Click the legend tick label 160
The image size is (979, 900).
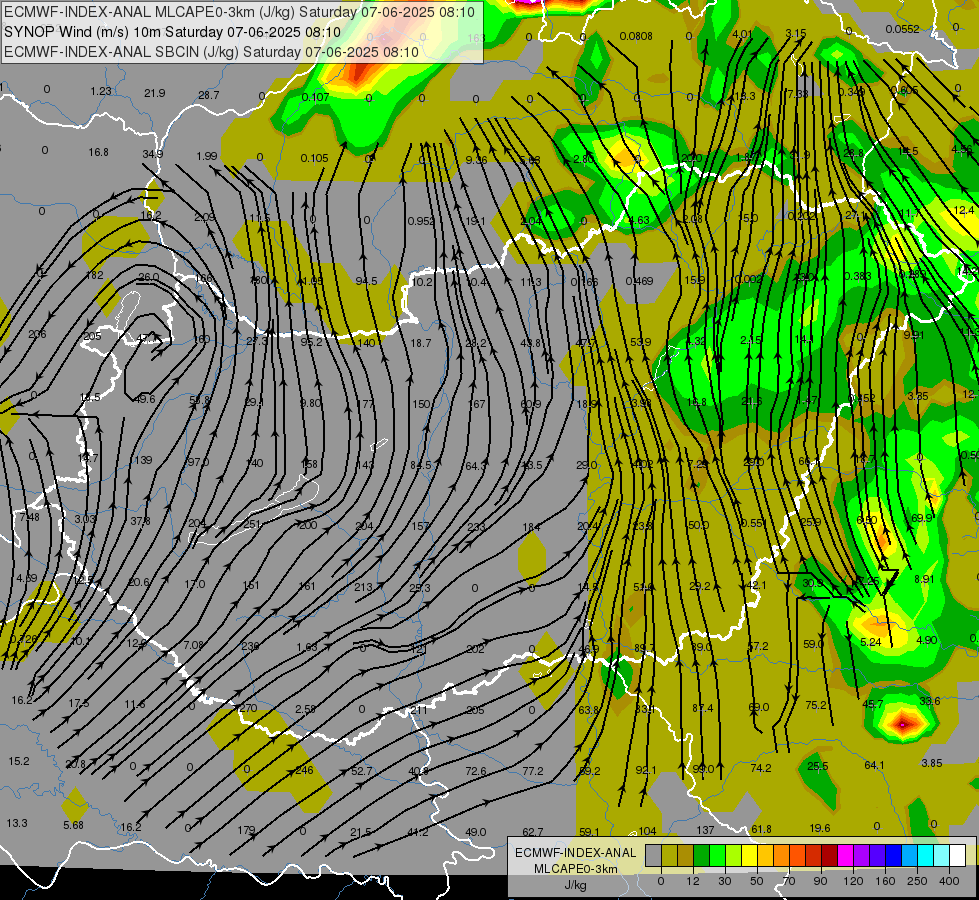tap(885, 881)
